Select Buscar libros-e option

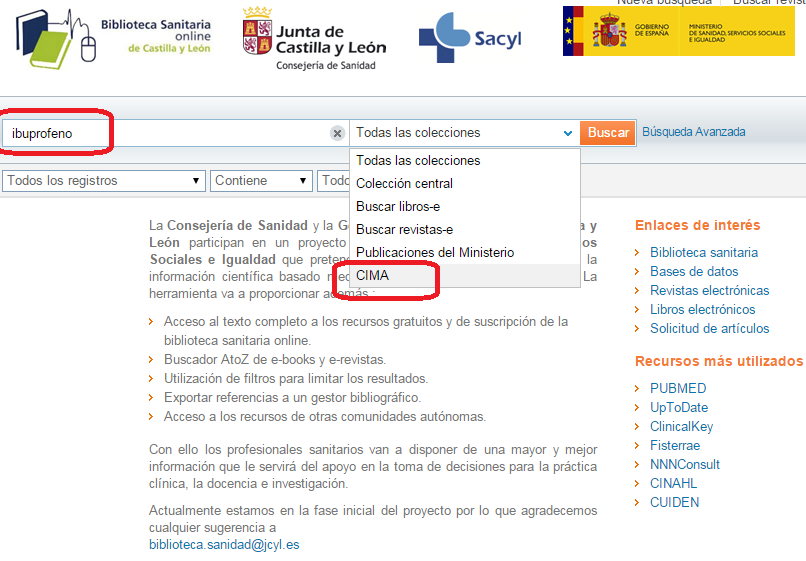[397, 206]
